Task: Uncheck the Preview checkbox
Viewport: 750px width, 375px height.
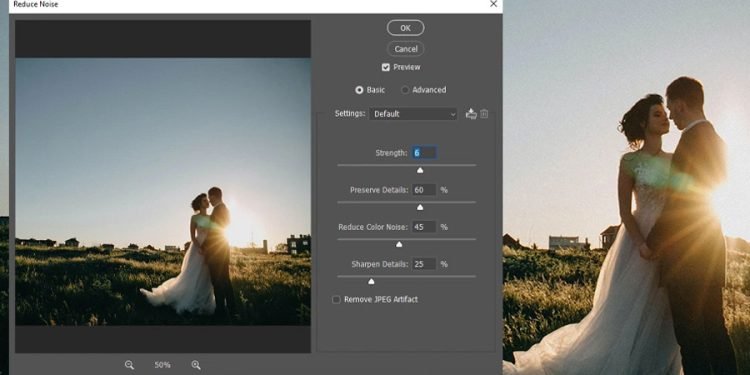Action: pyautogui.click(x=386, y=67)
